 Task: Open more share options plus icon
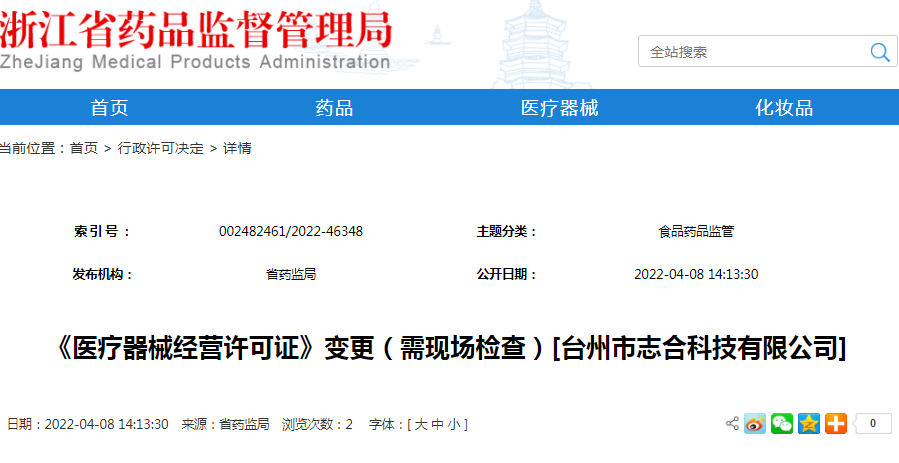pyautogui.click(x=836, y=423)
